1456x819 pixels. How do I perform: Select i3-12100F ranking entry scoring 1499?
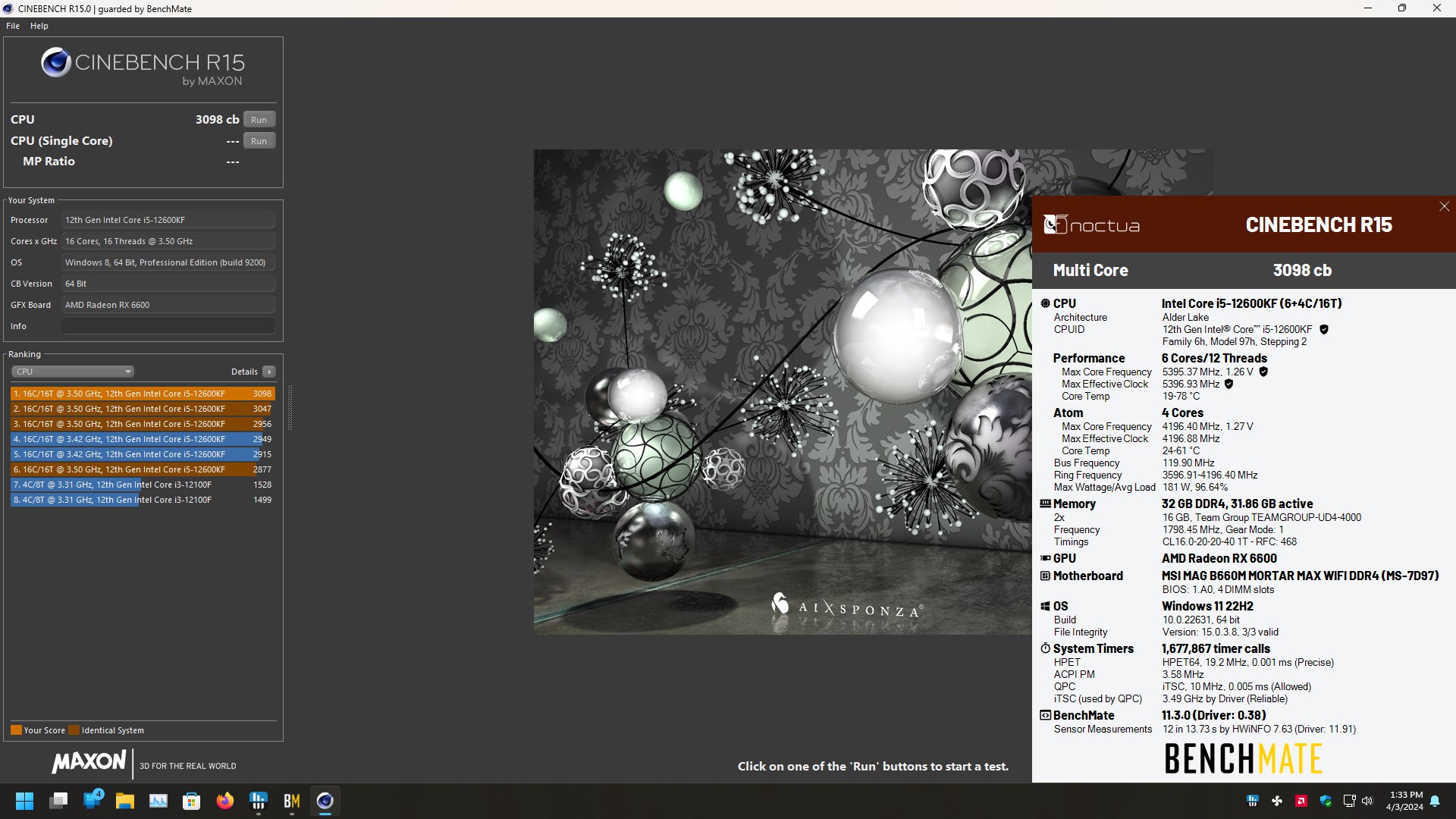(x=143, y=500)
